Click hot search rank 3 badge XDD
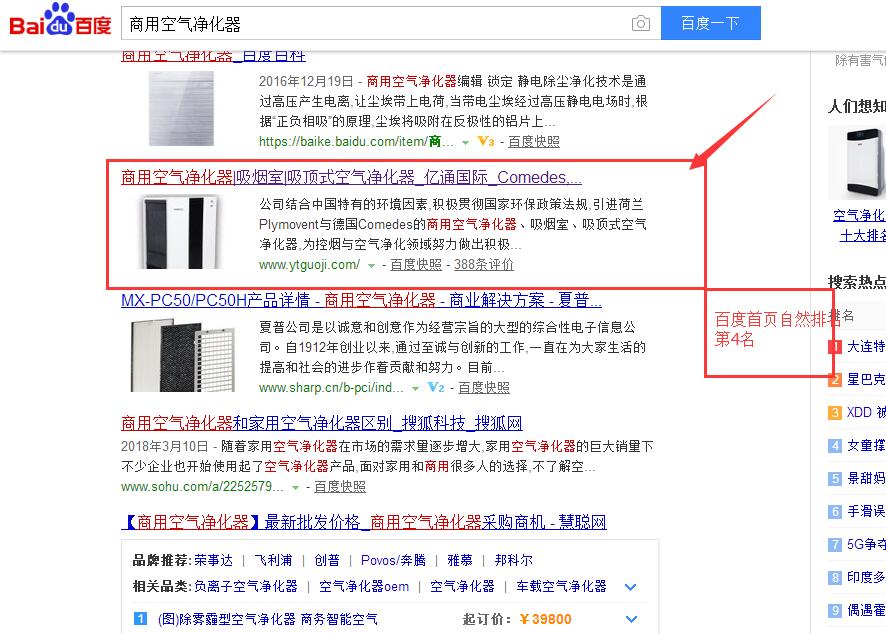The width and height of the screenshot is (886, 634). point(835,413)
